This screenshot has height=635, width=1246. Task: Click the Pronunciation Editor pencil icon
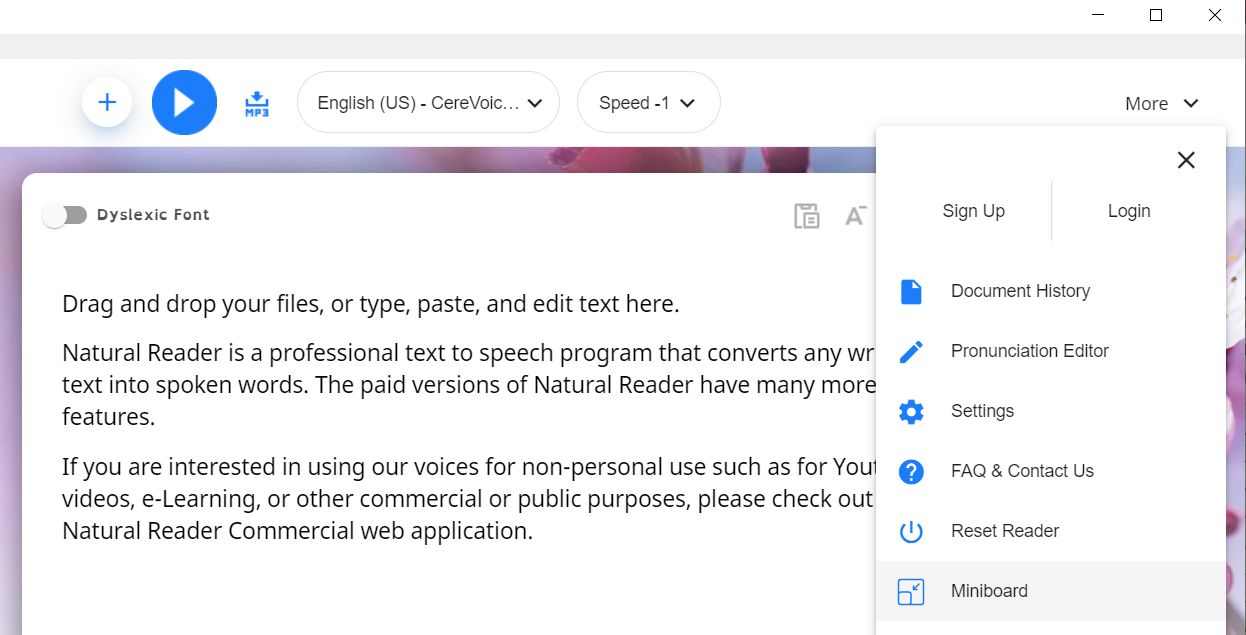(x=911, y=351)
